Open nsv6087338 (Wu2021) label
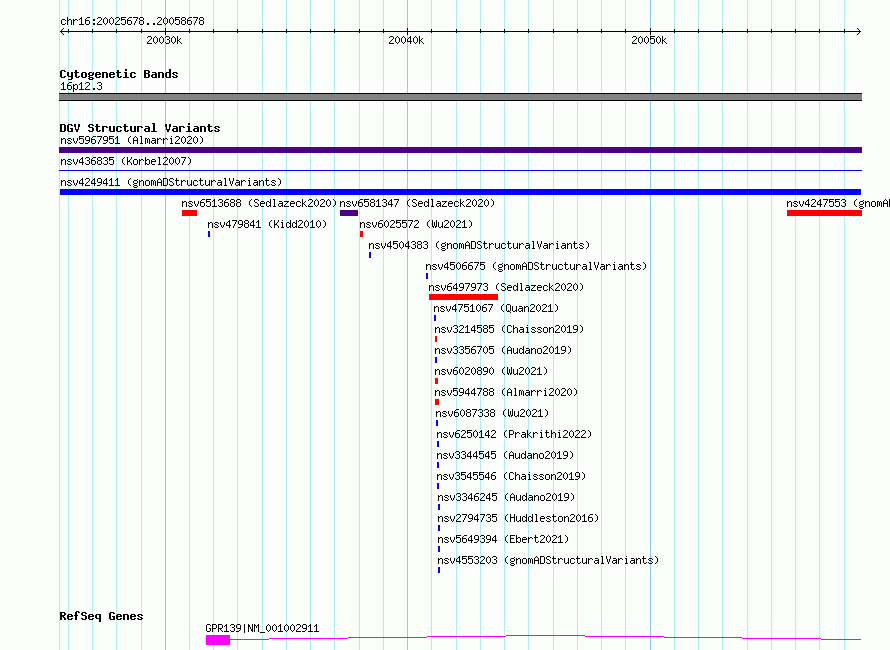The width and height of the screenshot is (890, 650). coord(493,413)
